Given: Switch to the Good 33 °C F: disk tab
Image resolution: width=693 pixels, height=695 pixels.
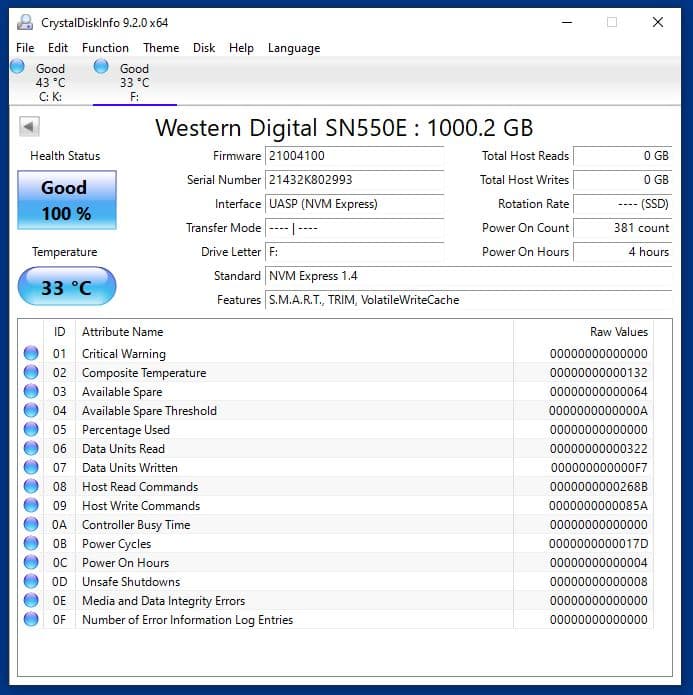Looking at the screenshot, I should 135,82.
